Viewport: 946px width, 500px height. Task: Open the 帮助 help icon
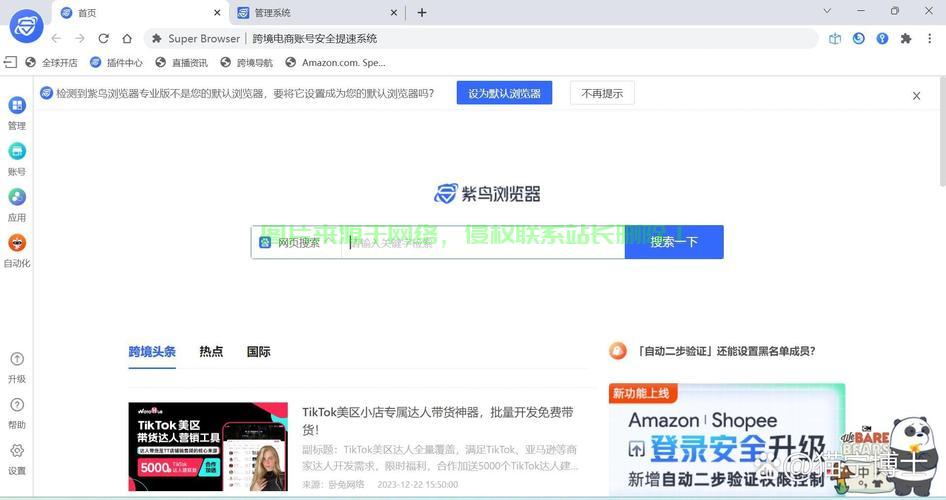17,405
